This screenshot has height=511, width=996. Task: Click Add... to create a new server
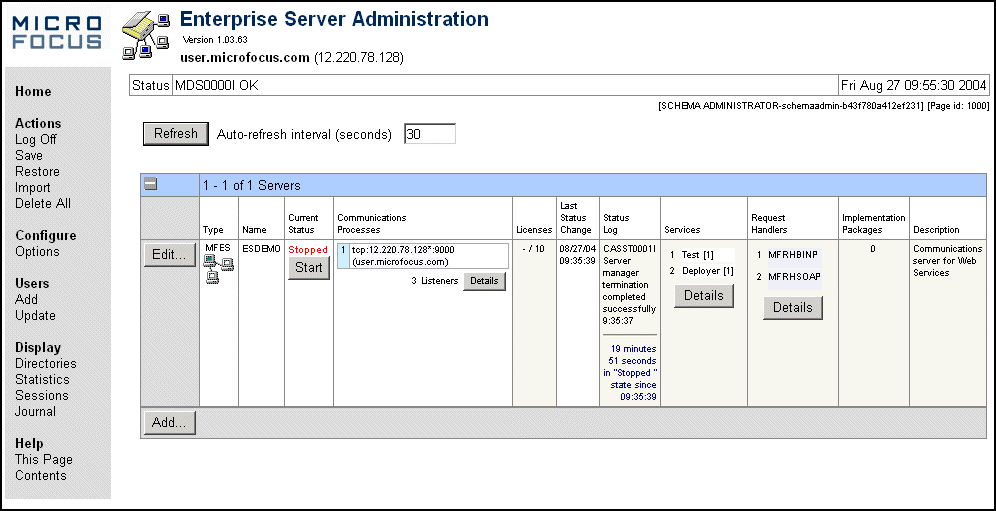[x=169, y=423]
